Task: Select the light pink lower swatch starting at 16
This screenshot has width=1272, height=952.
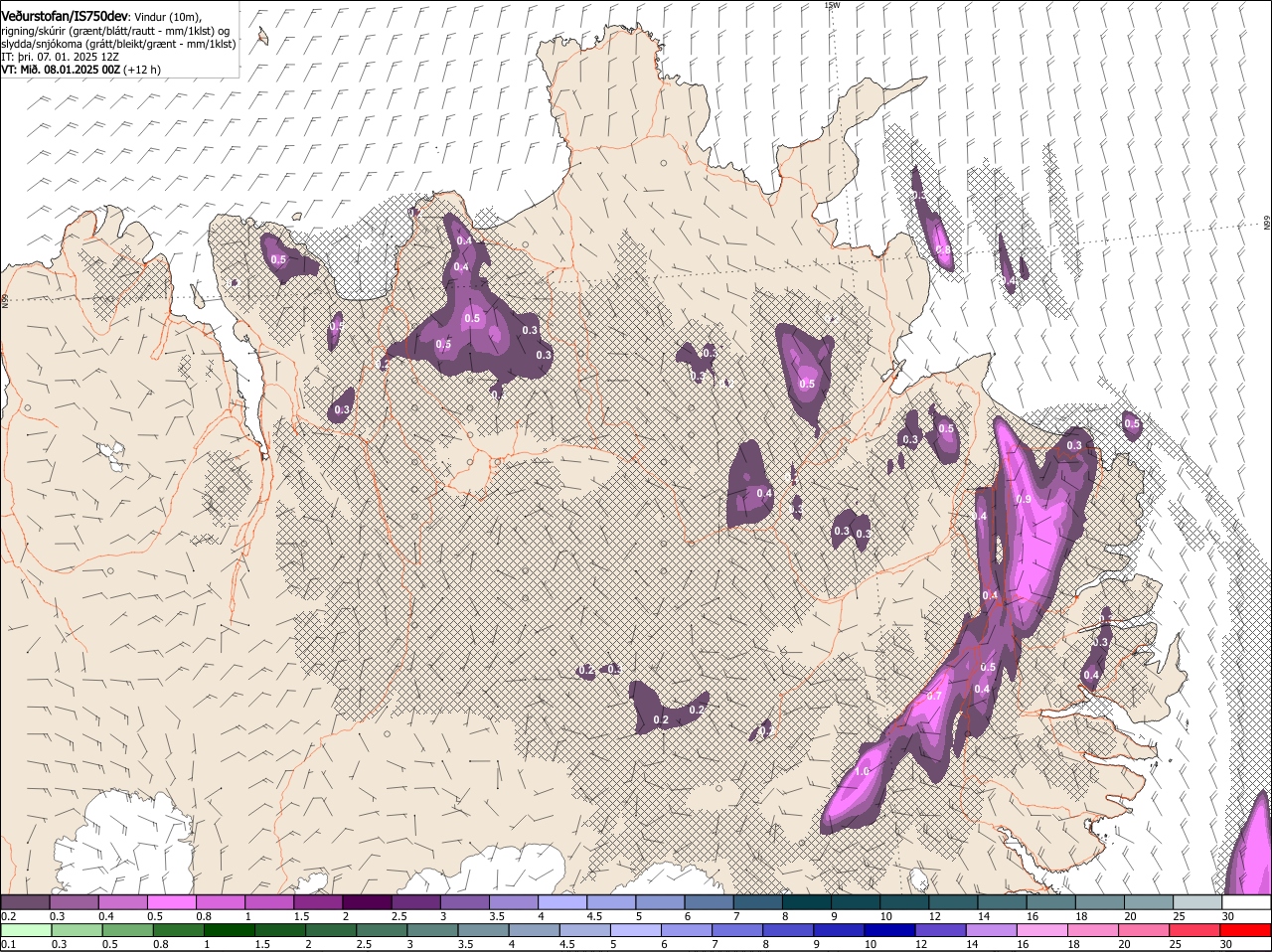Action: [1041, 930]
